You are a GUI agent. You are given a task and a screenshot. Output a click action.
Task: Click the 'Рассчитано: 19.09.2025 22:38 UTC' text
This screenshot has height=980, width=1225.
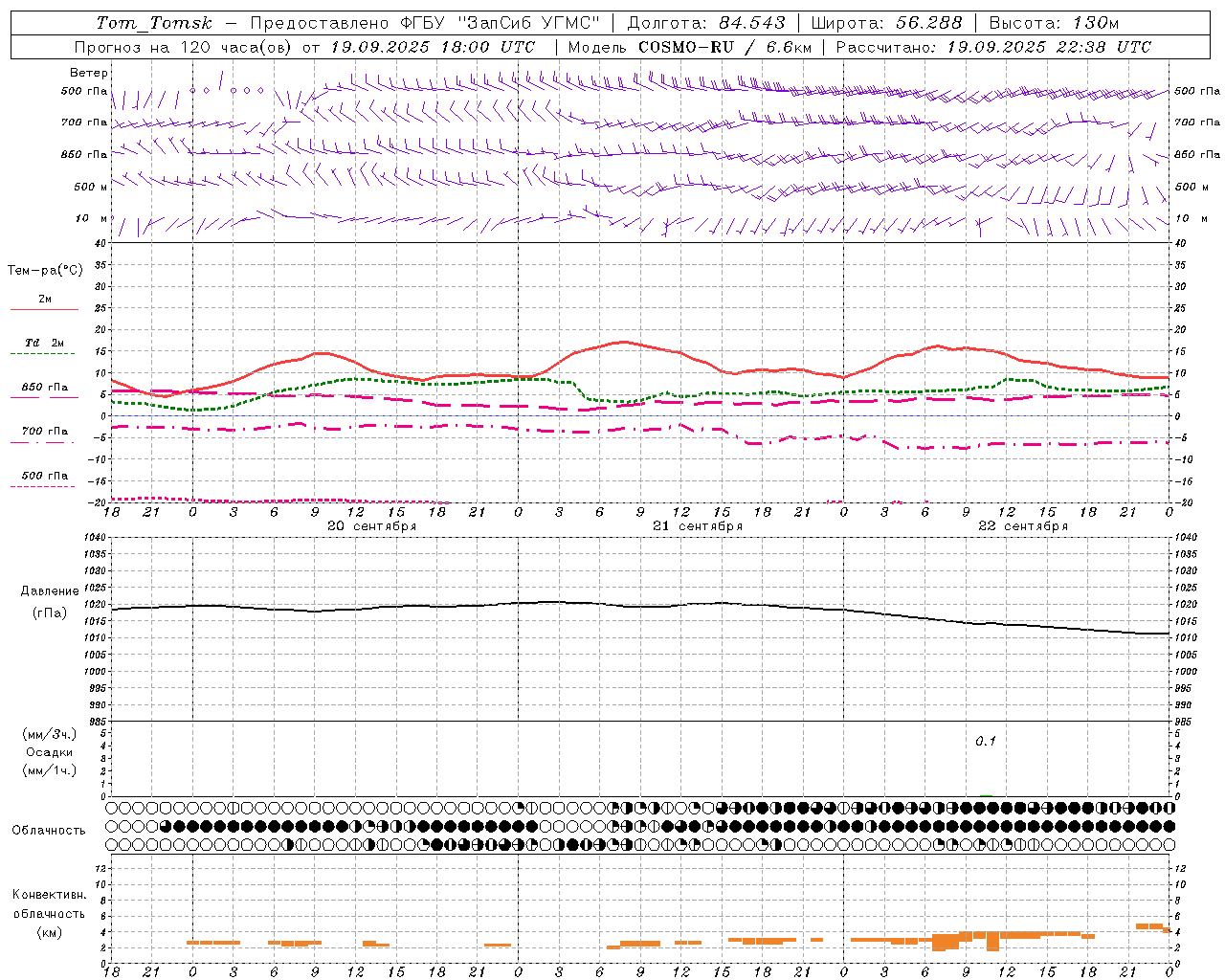click(993, 47)
